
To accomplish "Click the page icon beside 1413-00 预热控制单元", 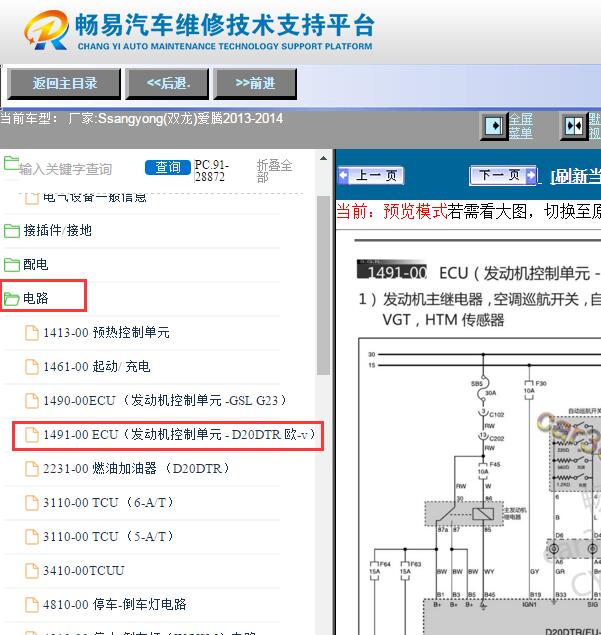I will [x=32, y=333].
